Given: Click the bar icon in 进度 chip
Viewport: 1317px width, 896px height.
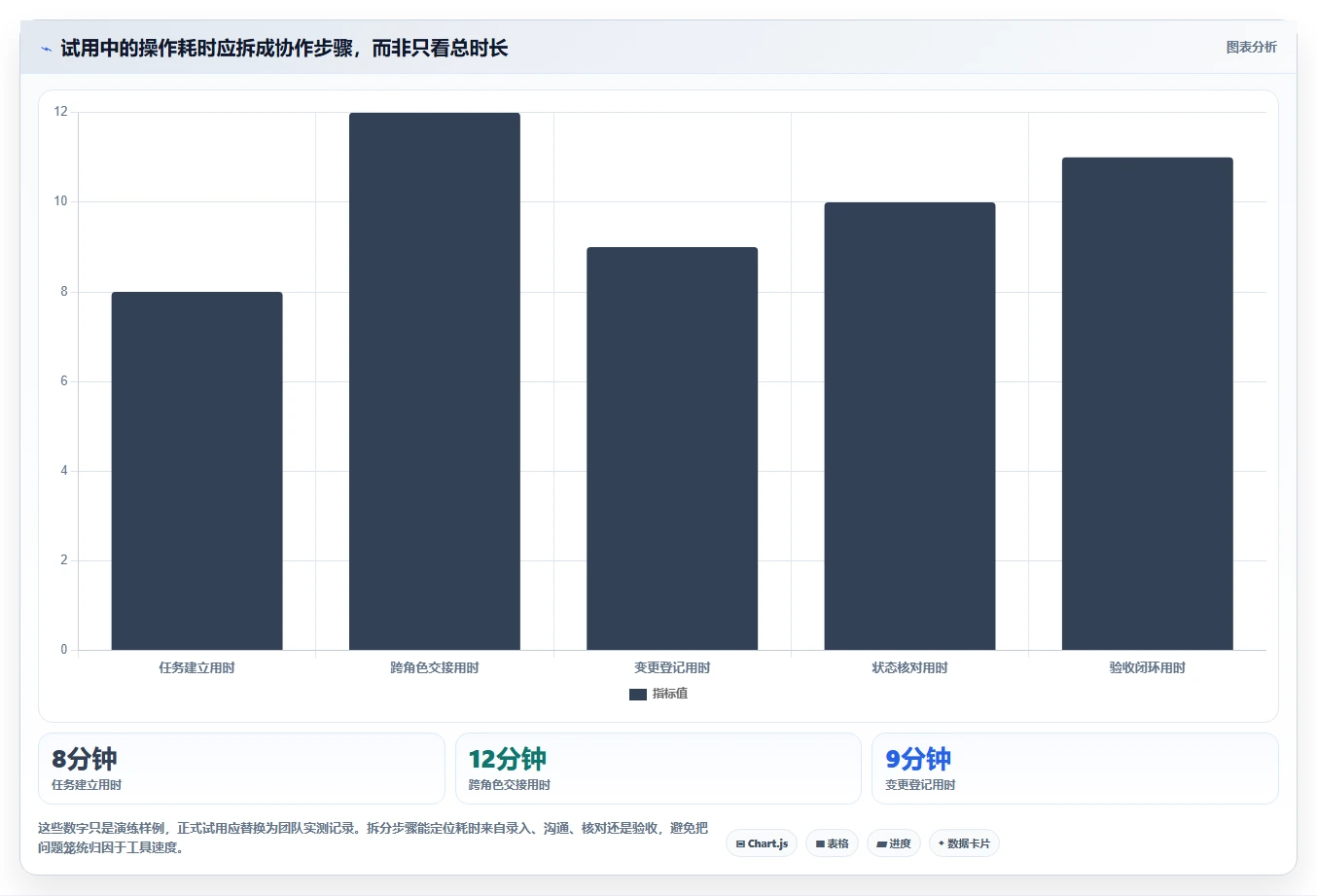Looking at the screenshot, I should [x=881, y=844].
